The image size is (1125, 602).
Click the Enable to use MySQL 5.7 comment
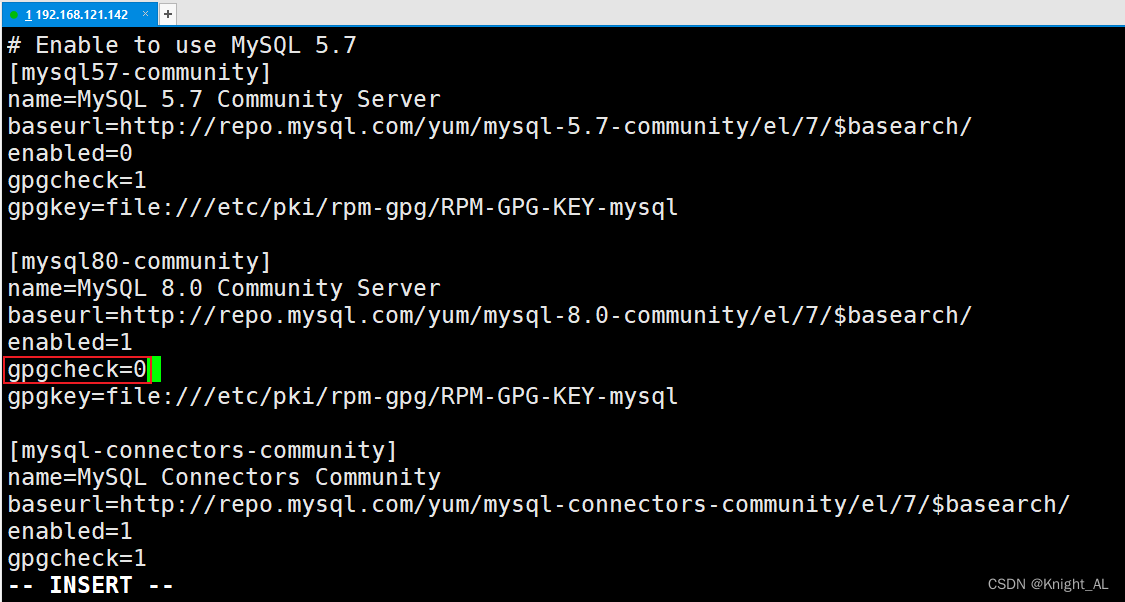click(180, 44)
